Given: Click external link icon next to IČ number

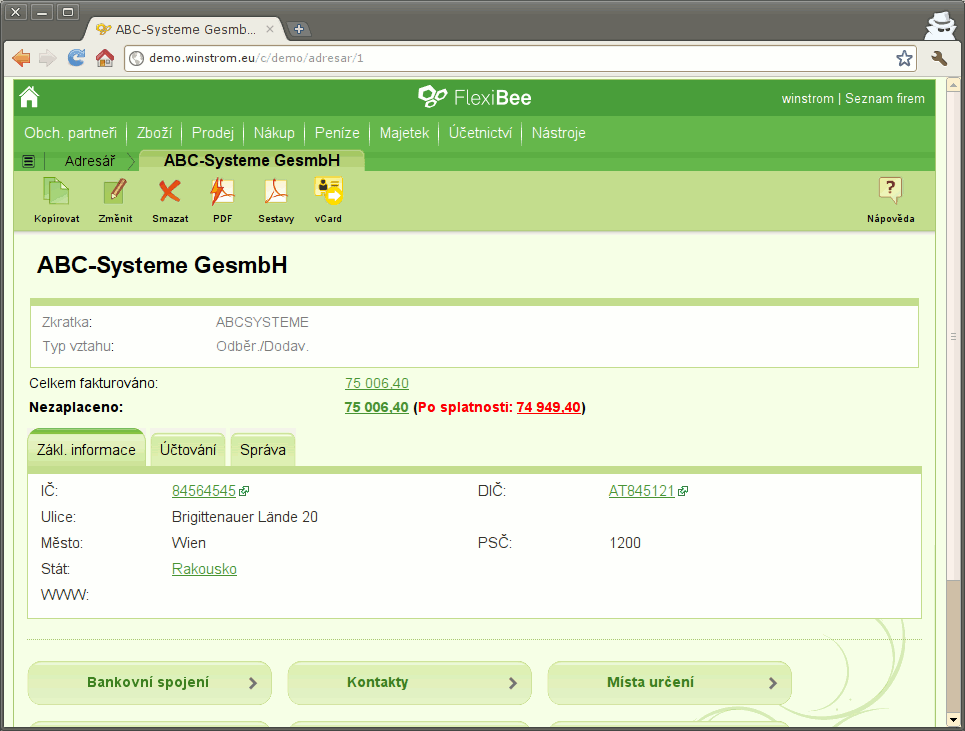Looking at the screenshot, I should 244,491.
